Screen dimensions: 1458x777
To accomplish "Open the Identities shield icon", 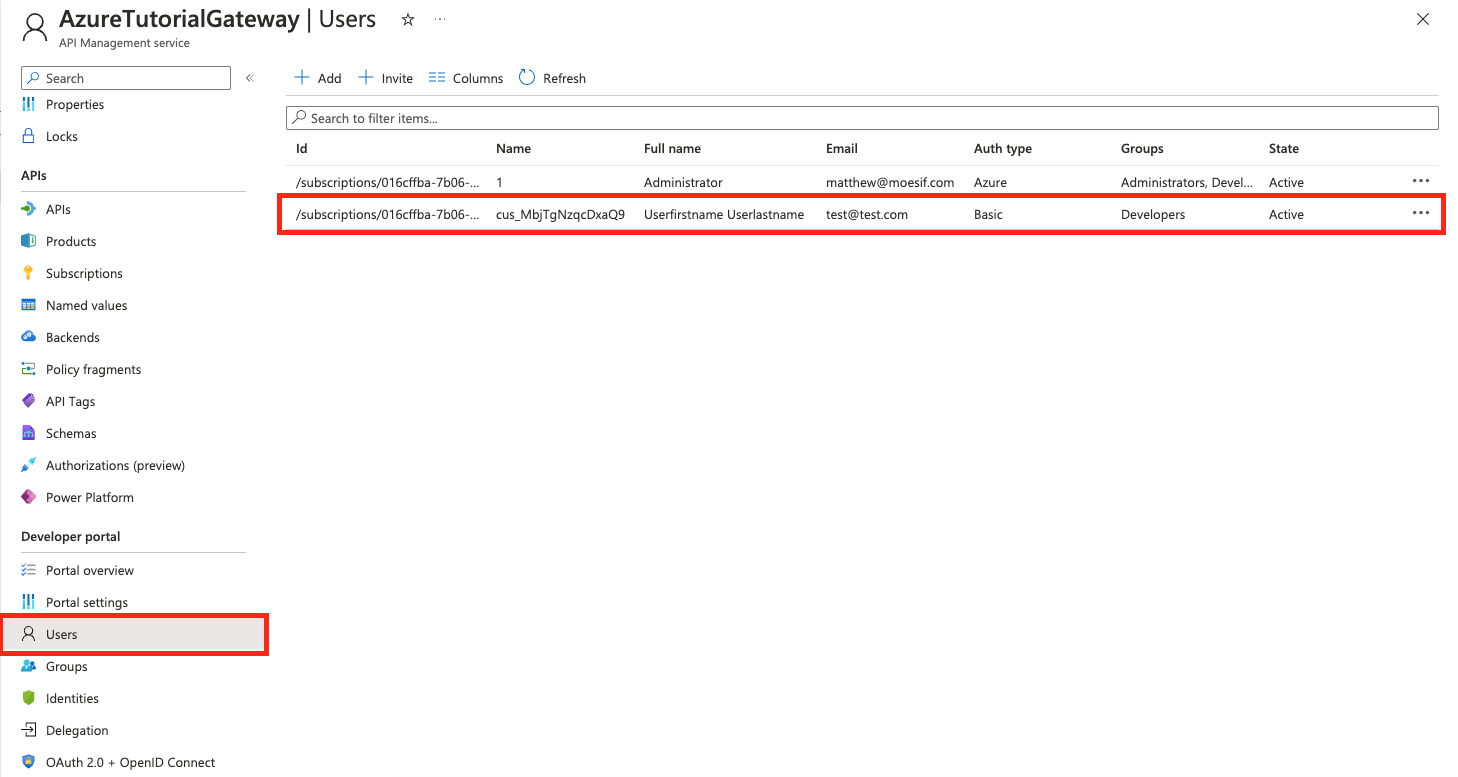I will point(29,699).
